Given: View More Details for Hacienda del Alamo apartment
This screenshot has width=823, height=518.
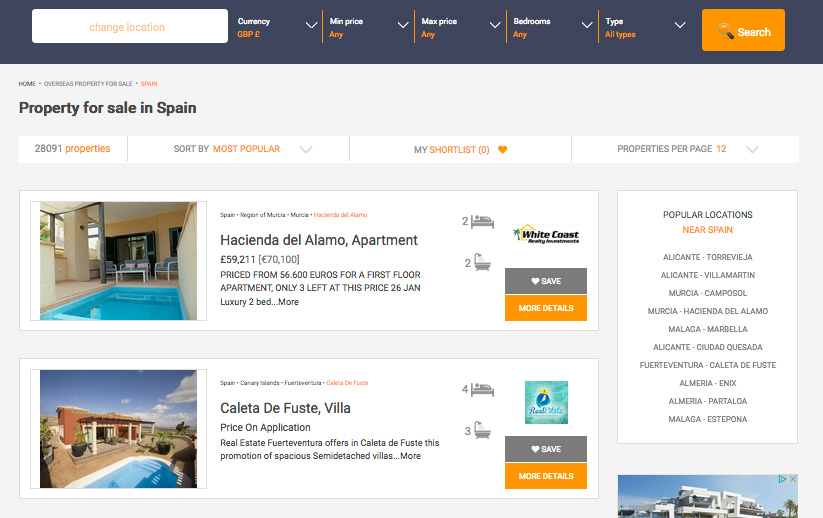Looking at the screenshot, I should point(545,308).
